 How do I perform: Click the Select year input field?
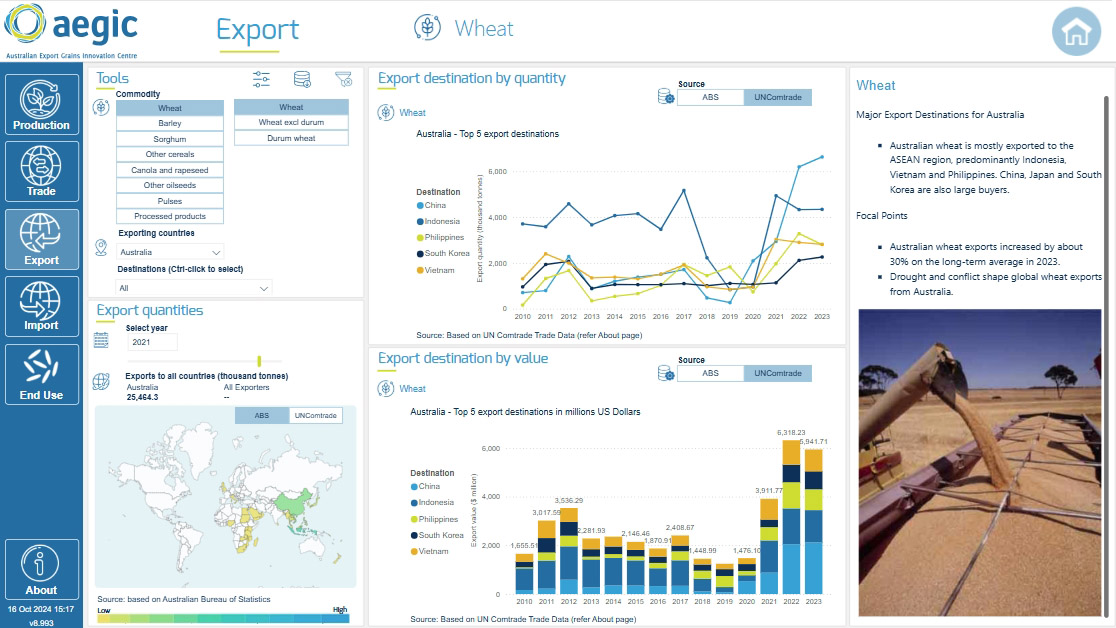pyautogui.click(x=152, y=342)
